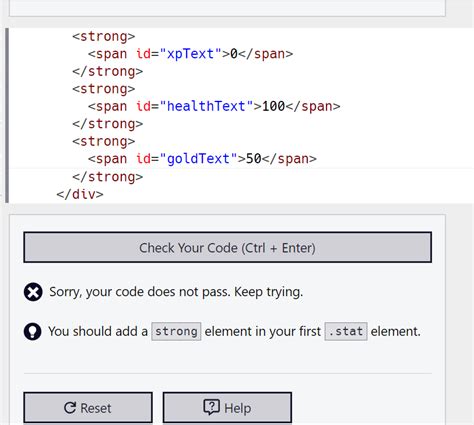This screenshot has height=425, width=474.
Task: Click the Reset button
Action: (x=88, y=408)
